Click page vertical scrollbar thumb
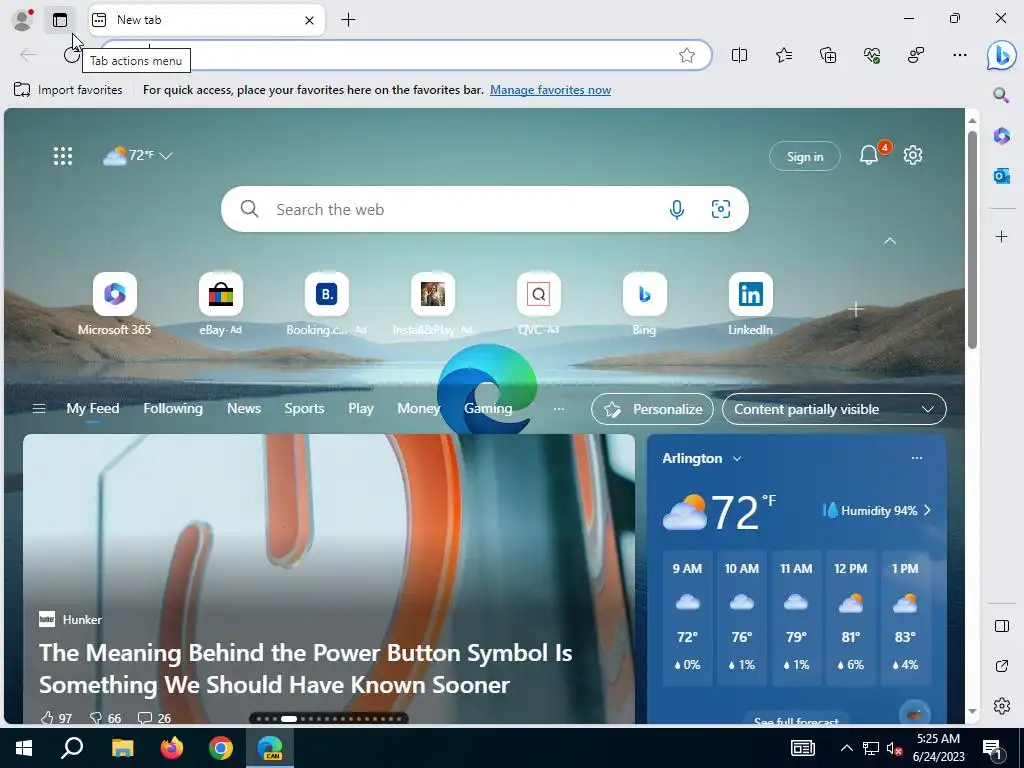This screenshot has width=1024, height=768. point(972,240)
